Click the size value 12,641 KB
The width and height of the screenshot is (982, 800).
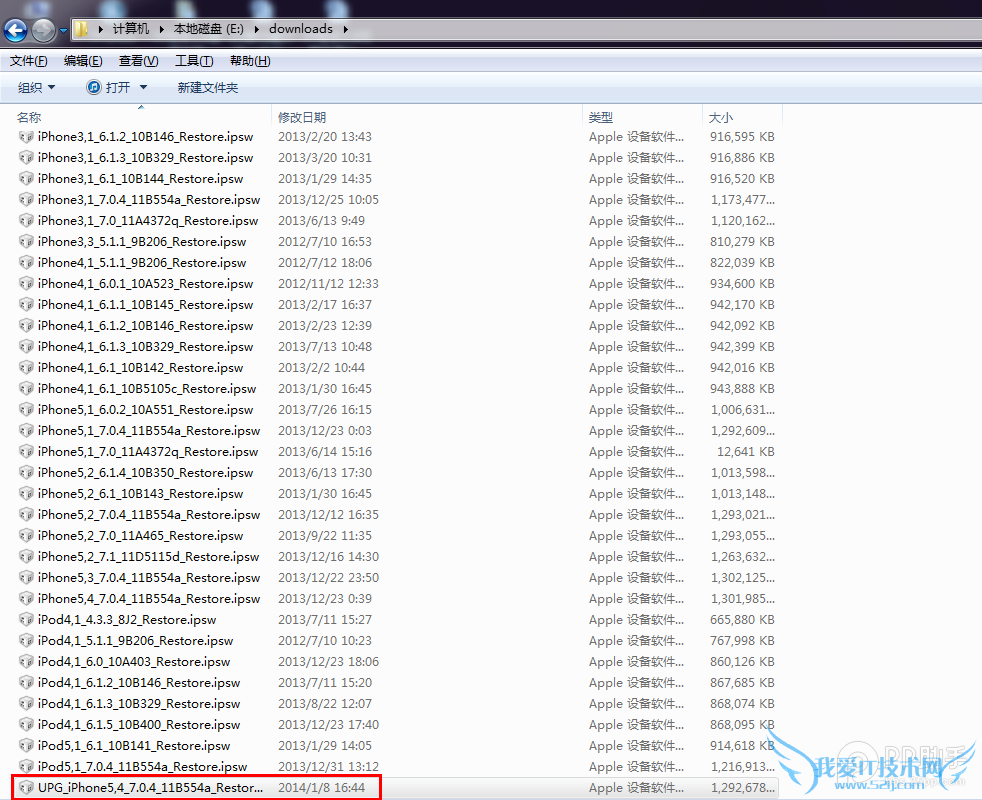pyautogui.click(x=746, y=451)
